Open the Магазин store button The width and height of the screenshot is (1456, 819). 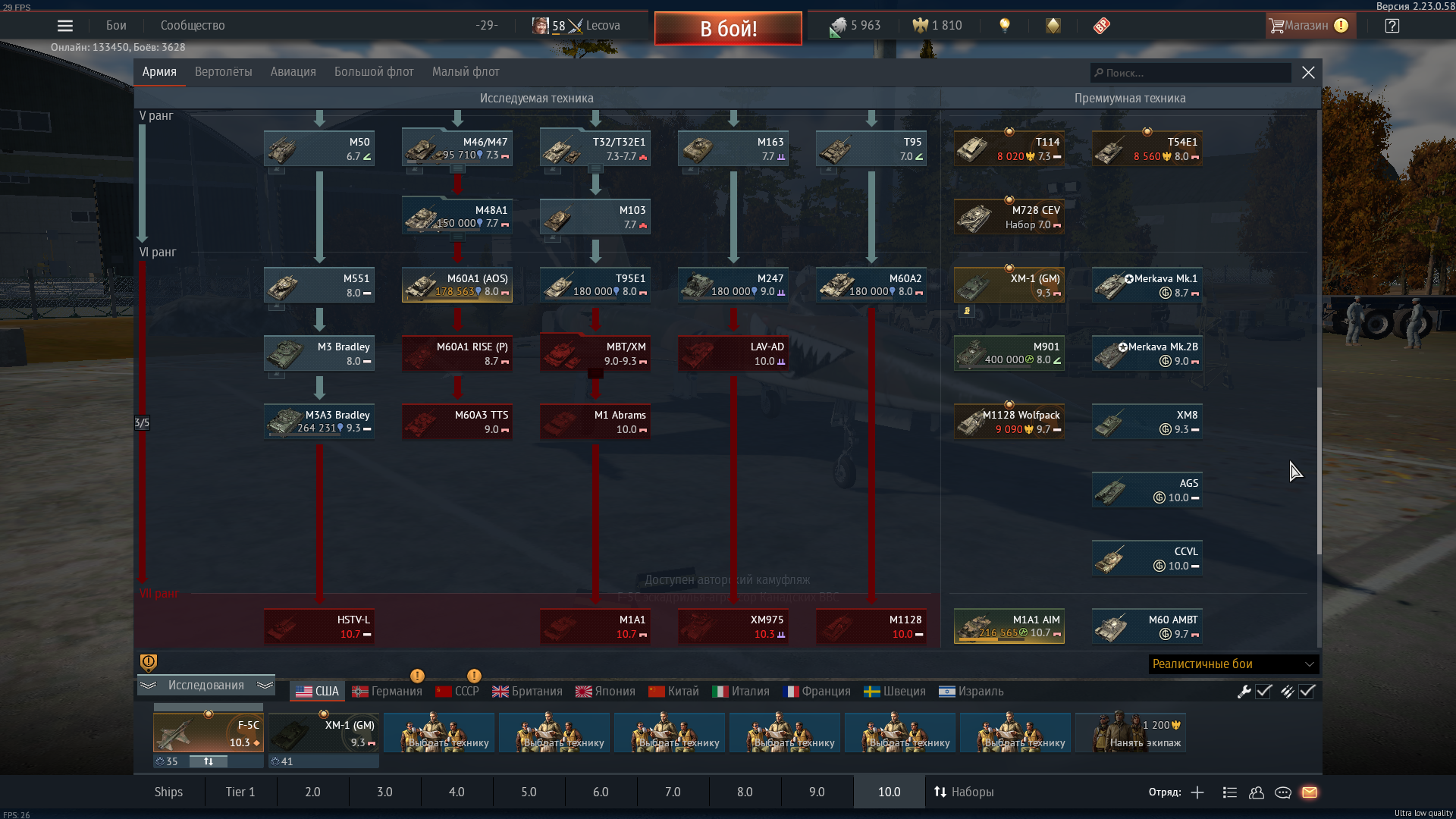click(1310, 26)
